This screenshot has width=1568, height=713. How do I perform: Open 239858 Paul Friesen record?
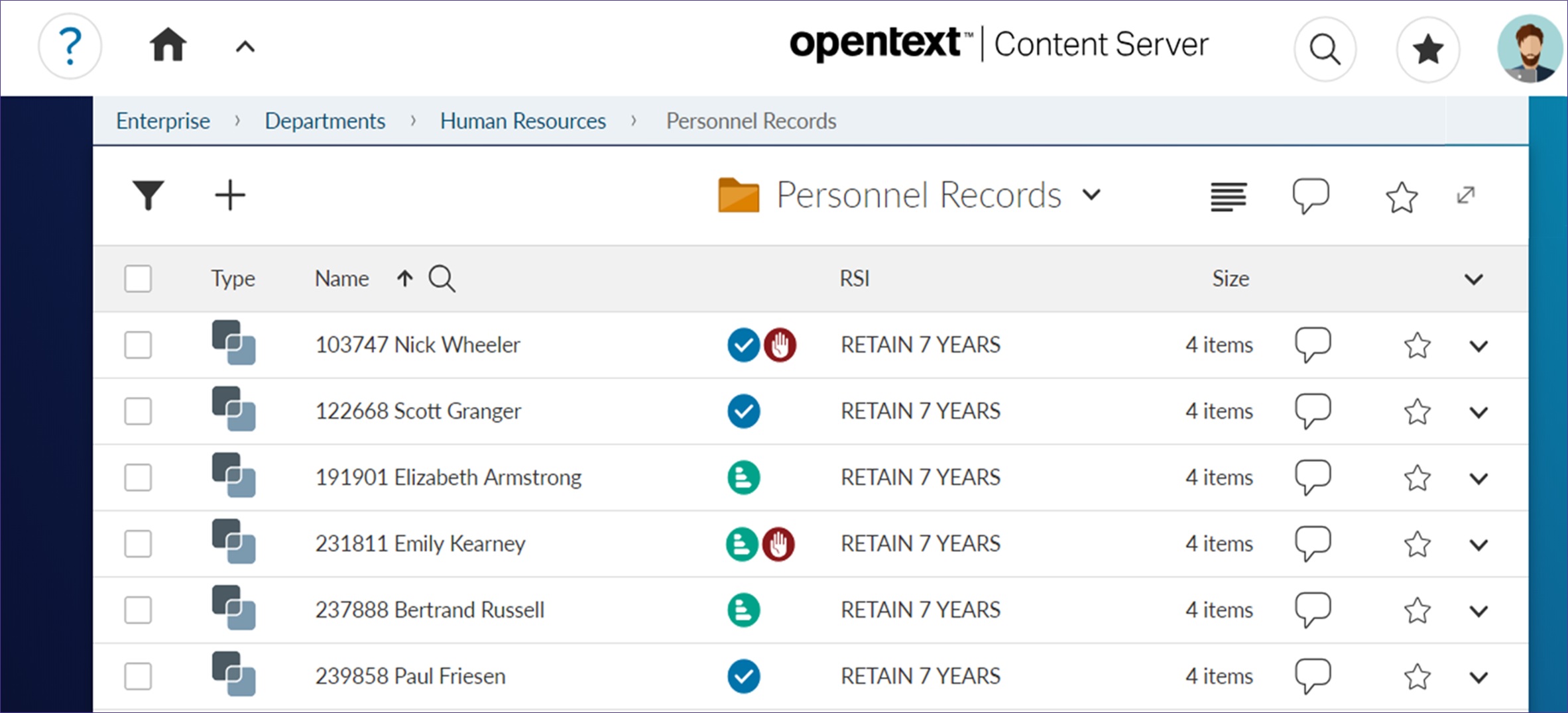(410, 676)
